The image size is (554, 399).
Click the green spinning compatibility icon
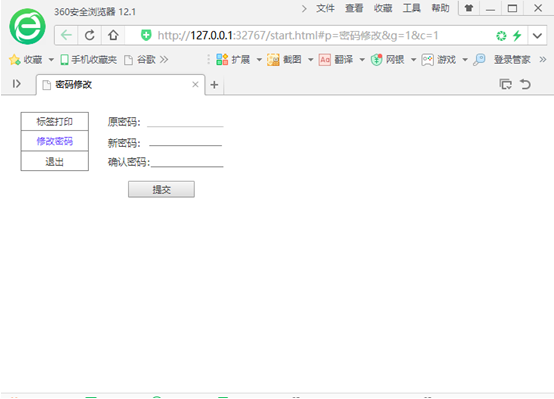[501, 36]
